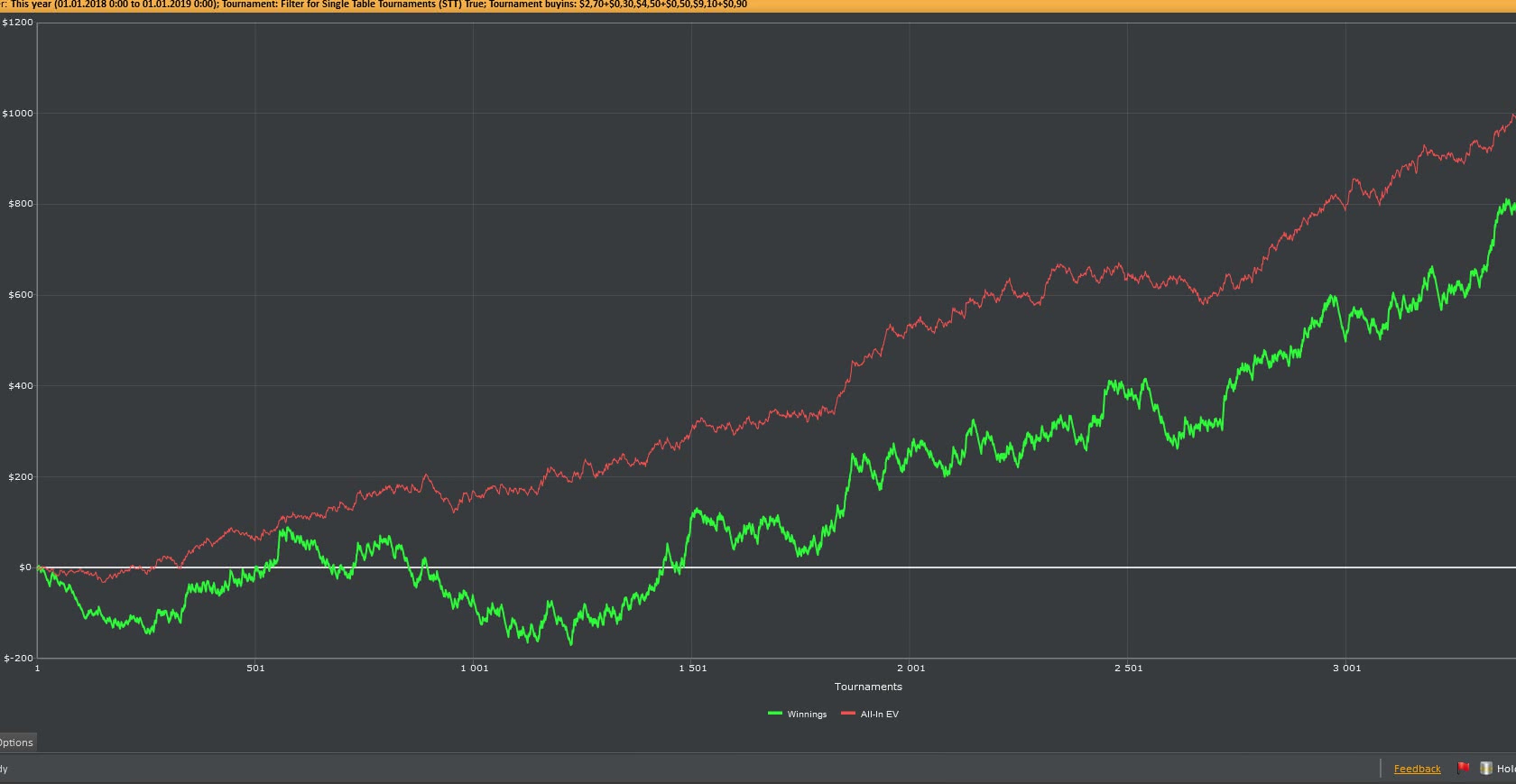
Task: Click the 2 501 x-axis tick label
Action: (x=1128, y=669)
